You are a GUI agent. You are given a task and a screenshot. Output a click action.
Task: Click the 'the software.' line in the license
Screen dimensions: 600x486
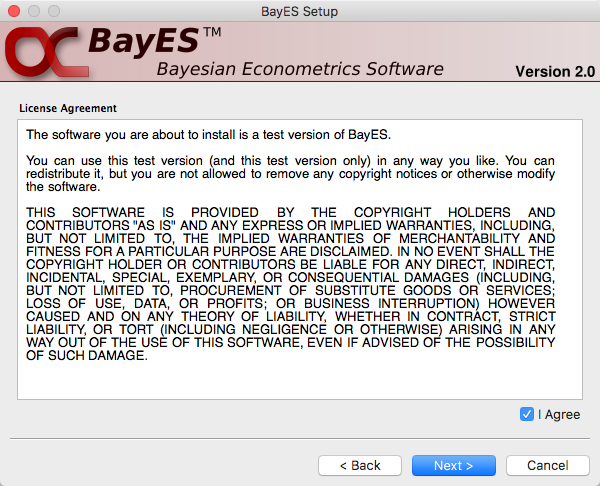coord(63,187)
